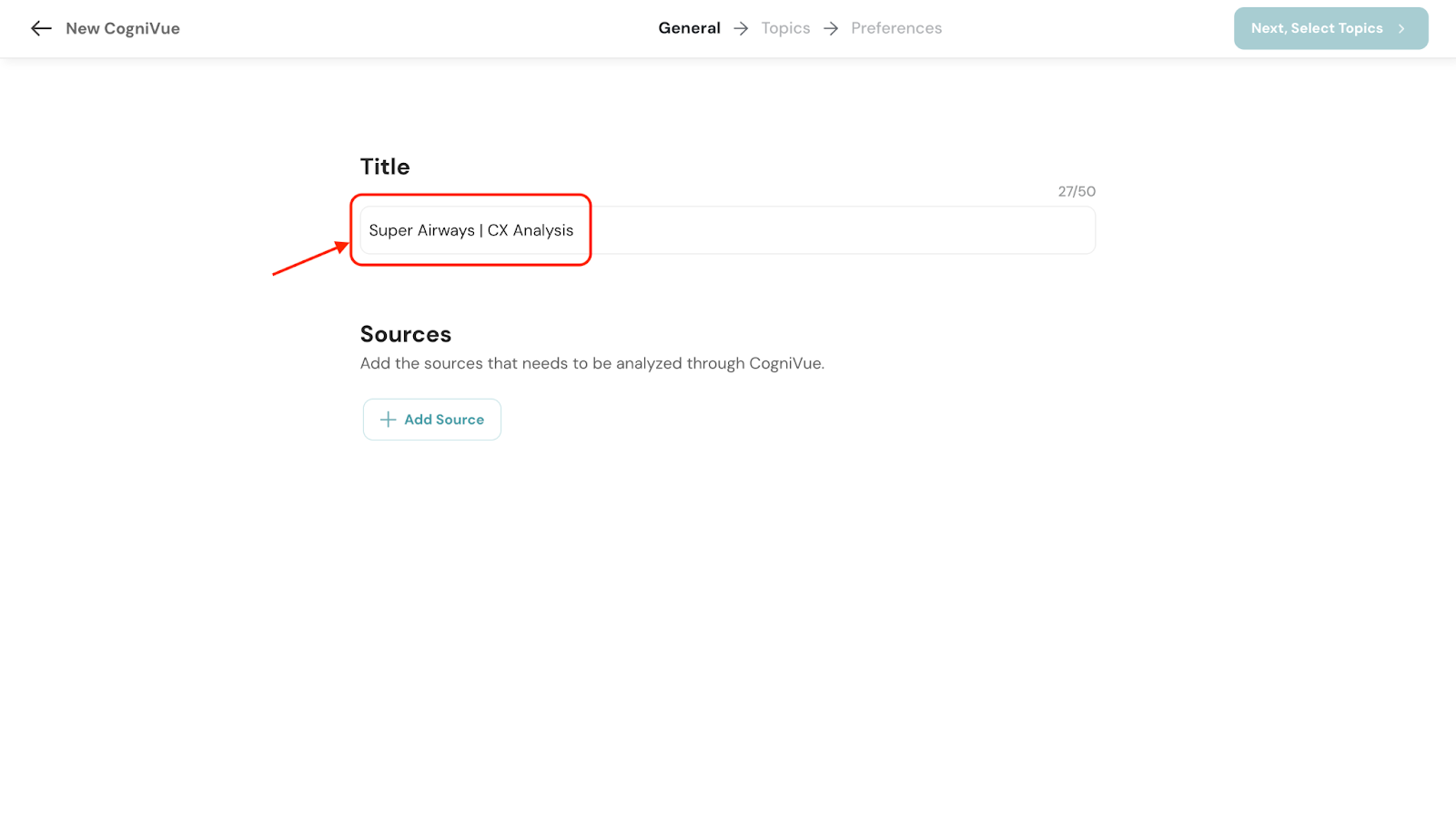Click the Sources heading
Image resolution: width=1456 pixels, height=820 pixels.
[x=406, y=334]
